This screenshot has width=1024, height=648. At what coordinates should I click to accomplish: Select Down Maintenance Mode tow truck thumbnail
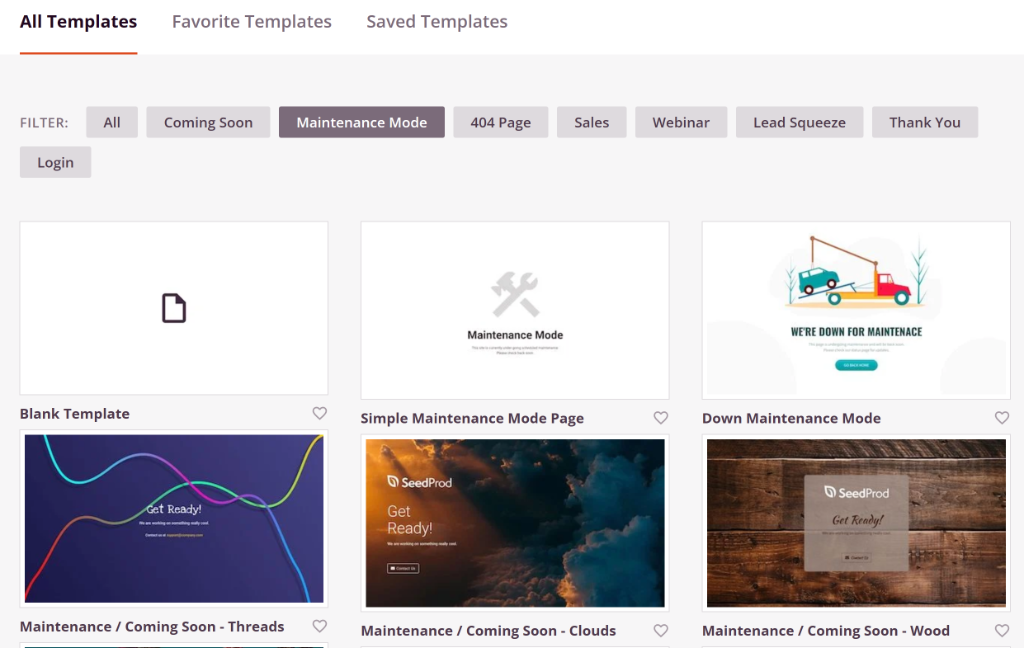coord(856,310)
